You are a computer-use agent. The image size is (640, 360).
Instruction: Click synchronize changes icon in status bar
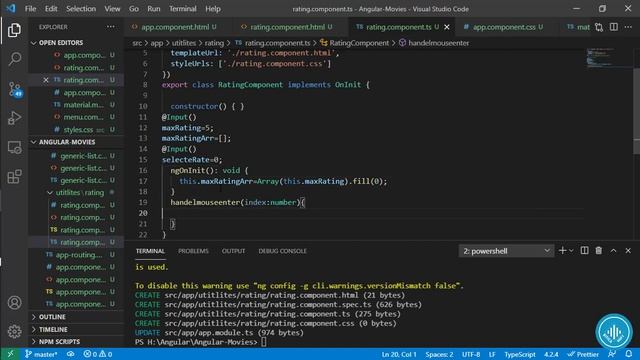click(71, 354)
